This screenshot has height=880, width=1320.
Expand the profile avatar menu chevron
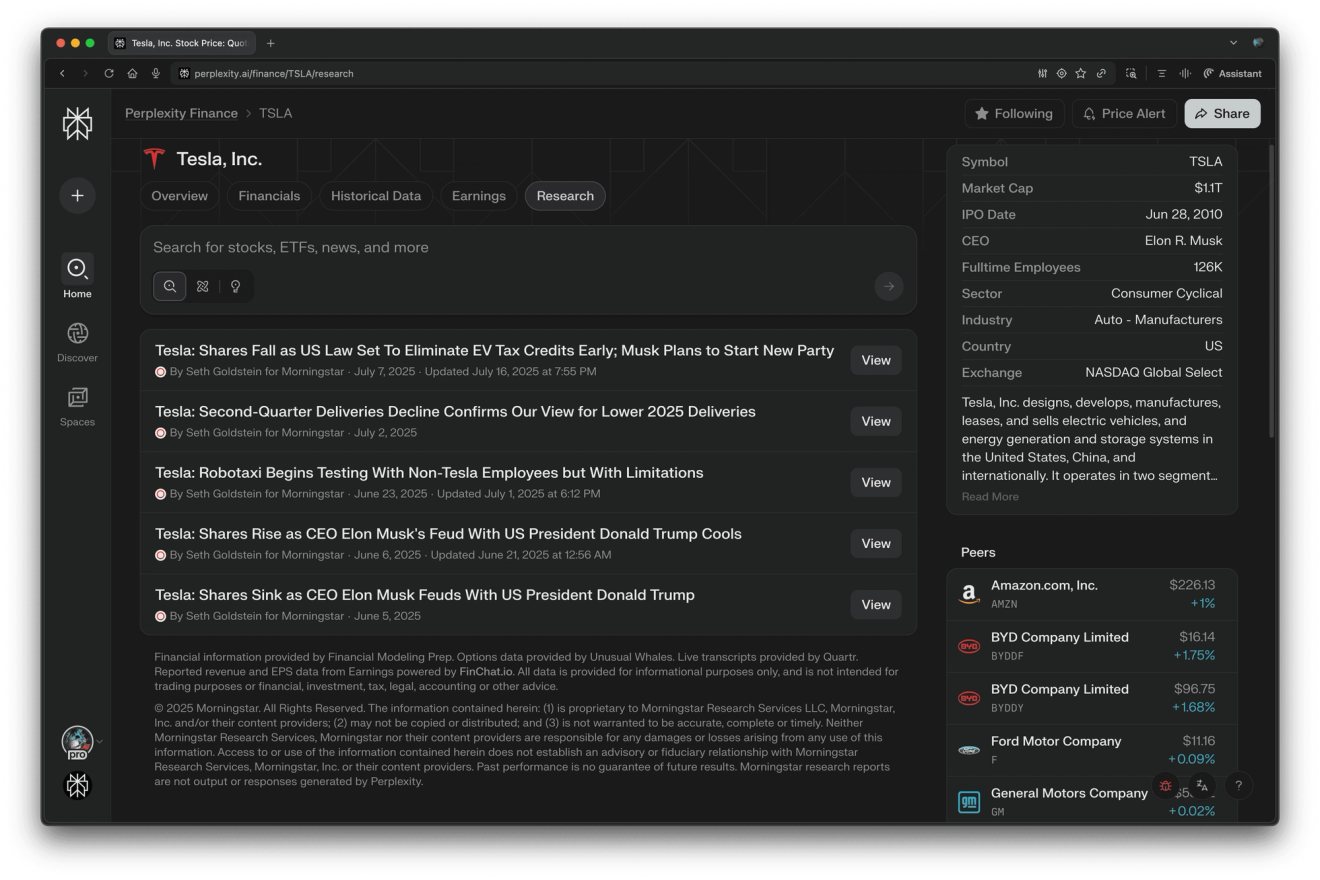(x=99, y=741)
